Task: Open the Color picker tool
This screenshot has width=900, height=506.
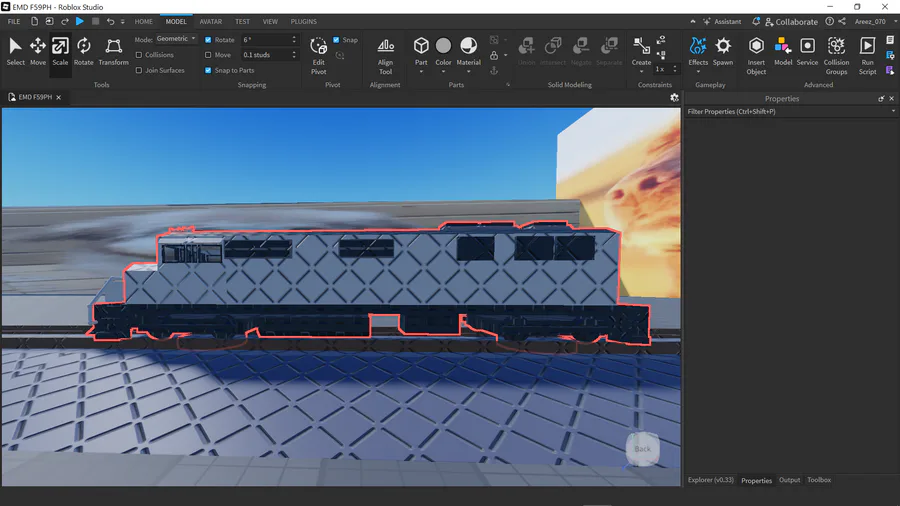Action: click(443, 52)
